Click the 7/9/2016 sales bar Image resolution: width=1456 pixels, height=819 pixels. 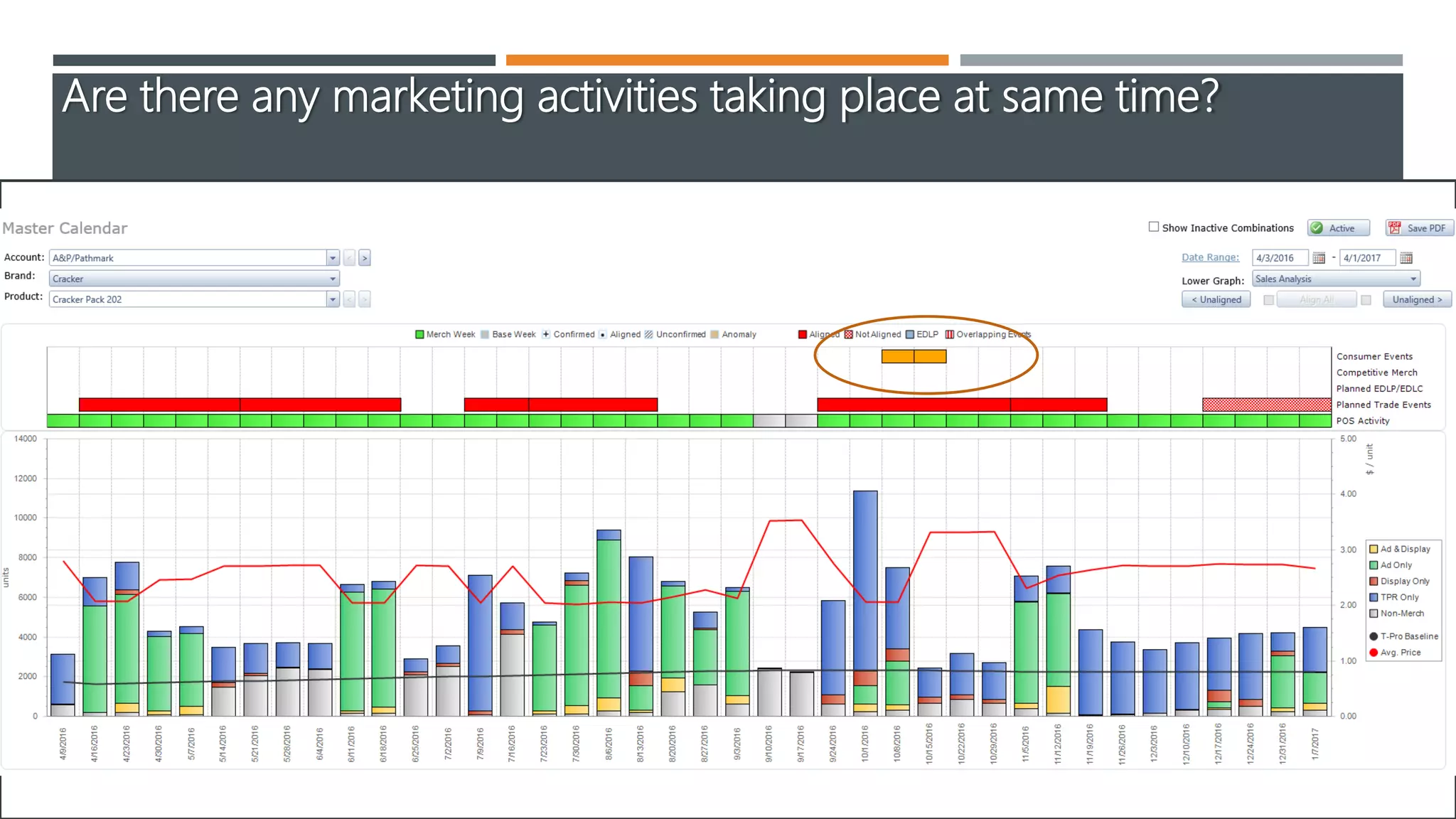480,645
